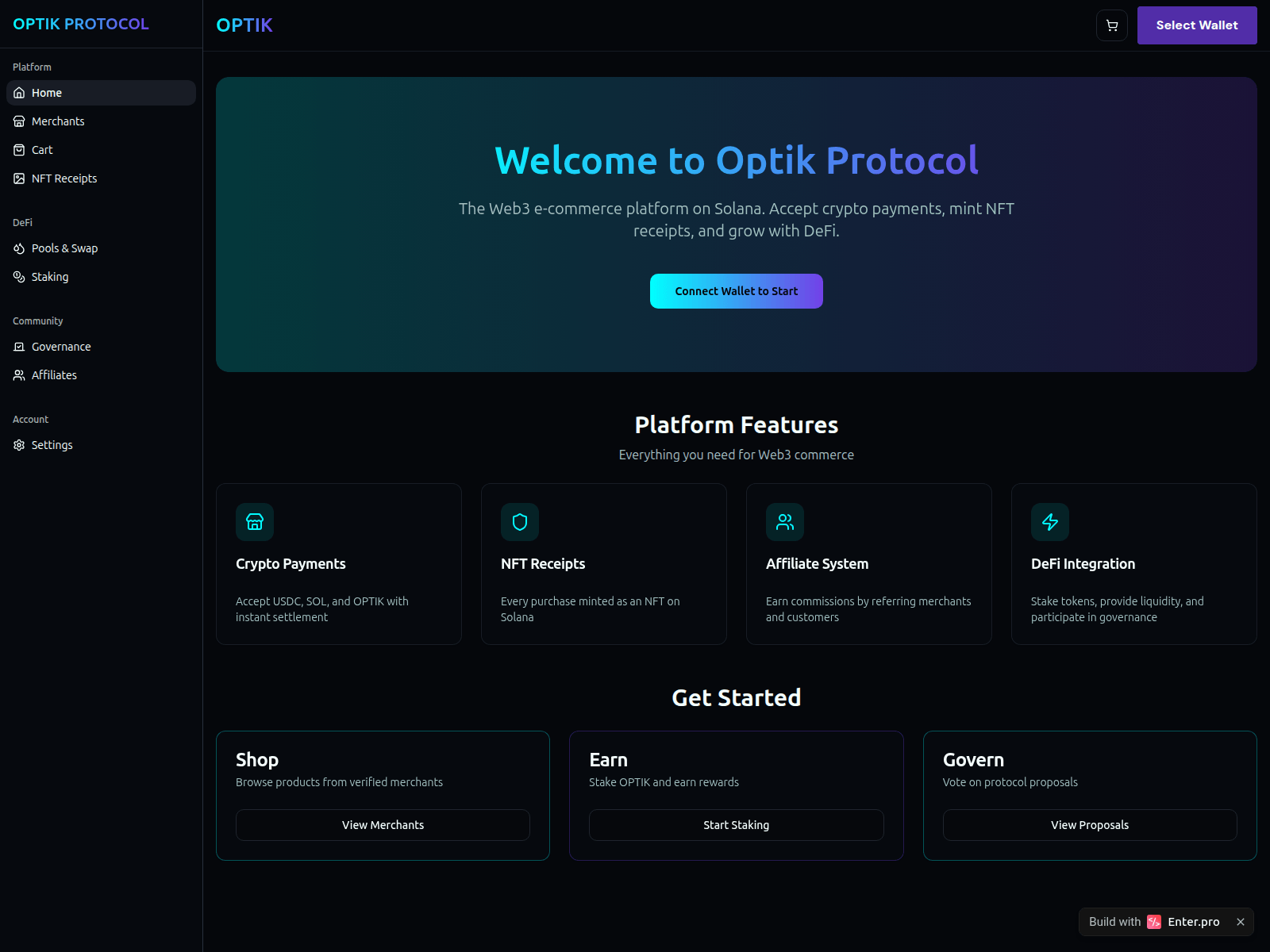Click the Affiliates people icon in sidebar
This screenshot has width=1270, height=952.
19,375
